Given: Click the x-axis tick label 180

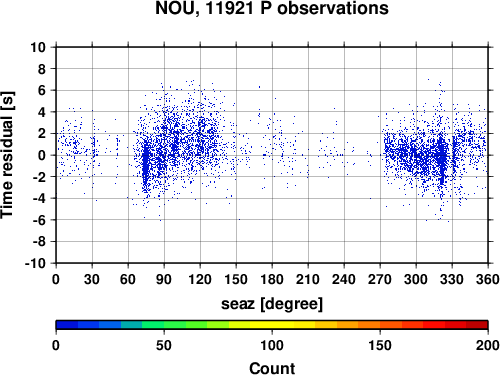Looking at the screenshot, I should coord(272,279).
